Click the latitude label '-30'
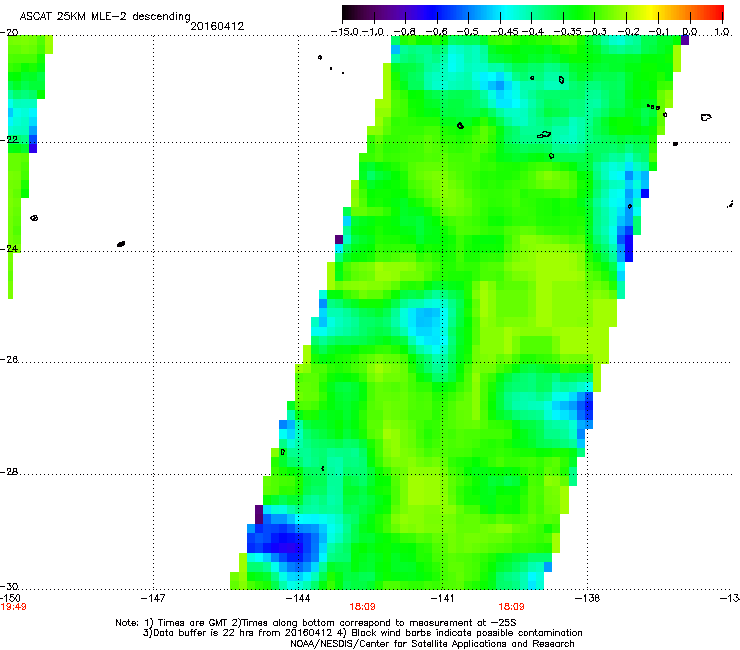Screen dimensions: 740x650 [x=9, y=586]
